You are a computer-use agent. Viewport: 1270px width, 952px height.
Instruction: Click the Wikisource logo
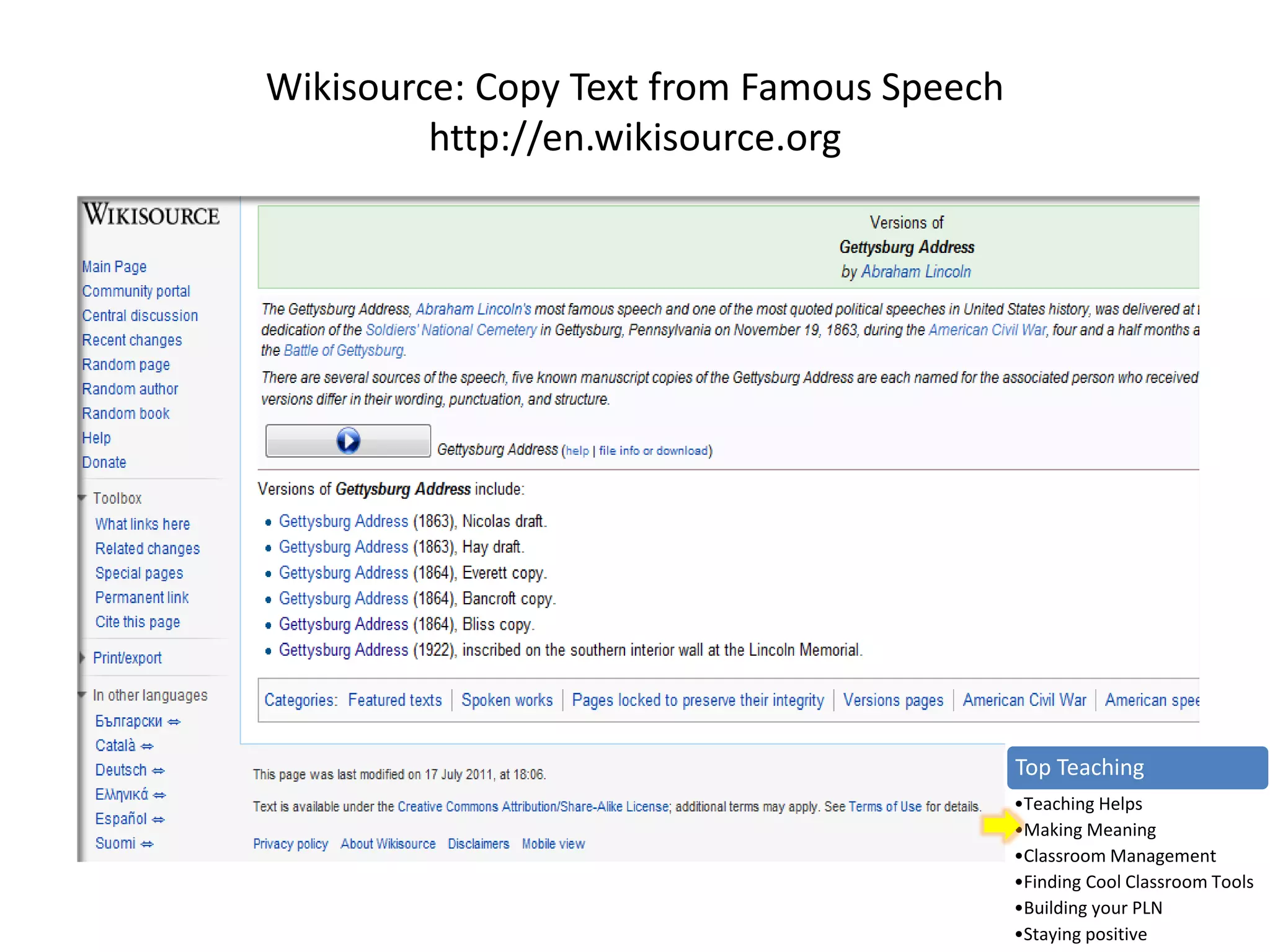(x=151, y=214)
